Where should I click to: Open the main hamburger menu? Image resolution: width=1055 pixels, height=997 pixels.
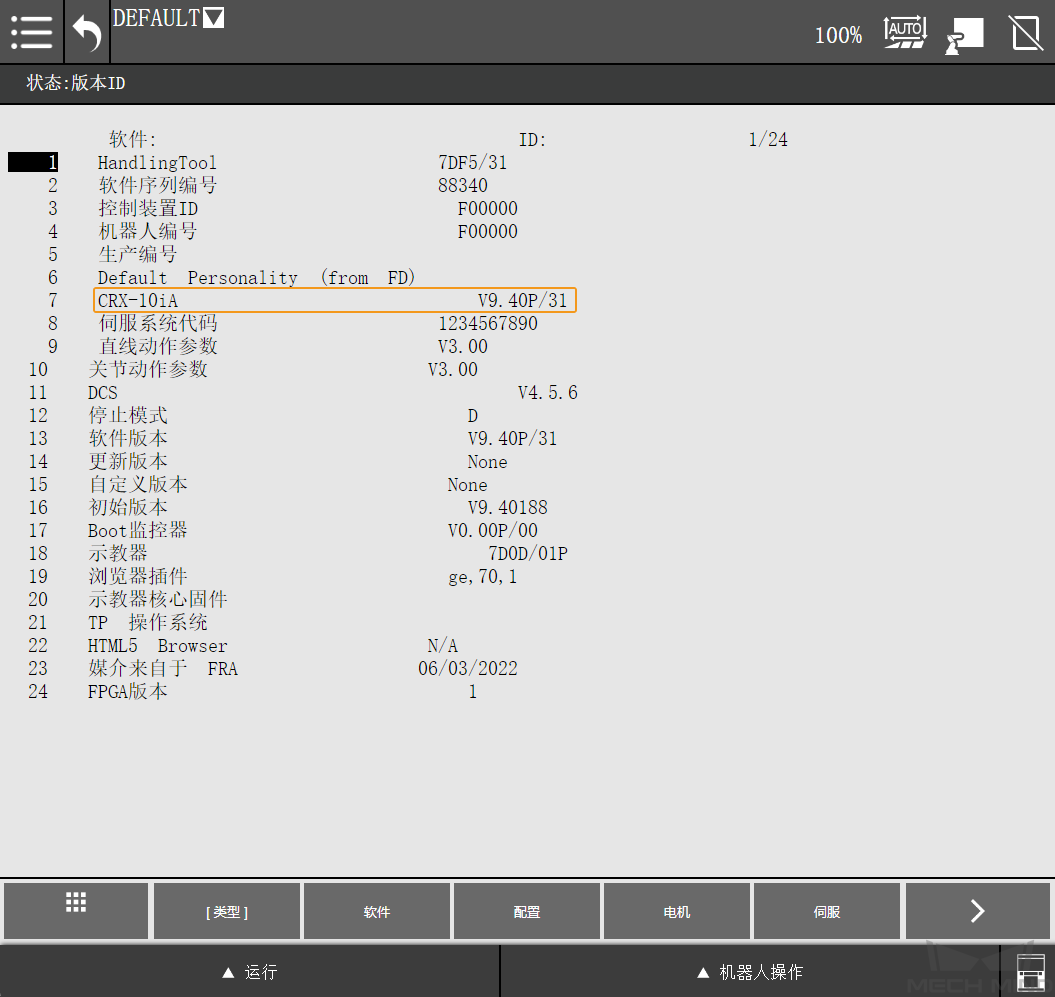[32, 32]
